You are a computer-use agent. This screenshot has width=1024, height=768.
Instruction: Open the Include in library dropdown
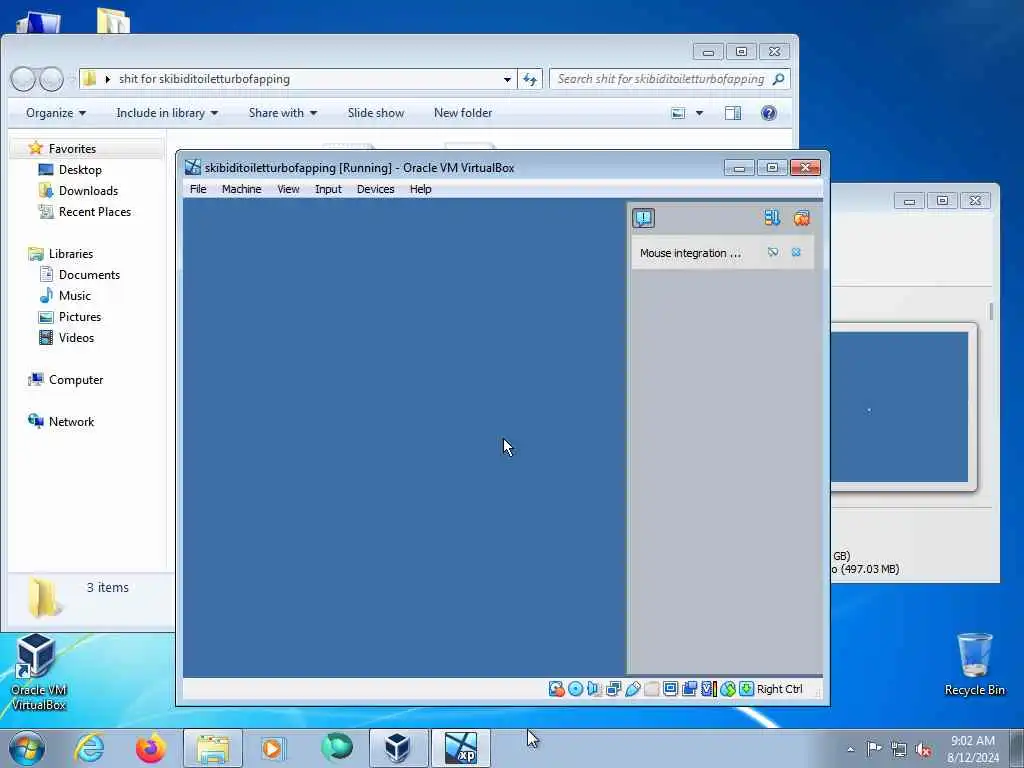pyautogui.click(x=167, y=113)
